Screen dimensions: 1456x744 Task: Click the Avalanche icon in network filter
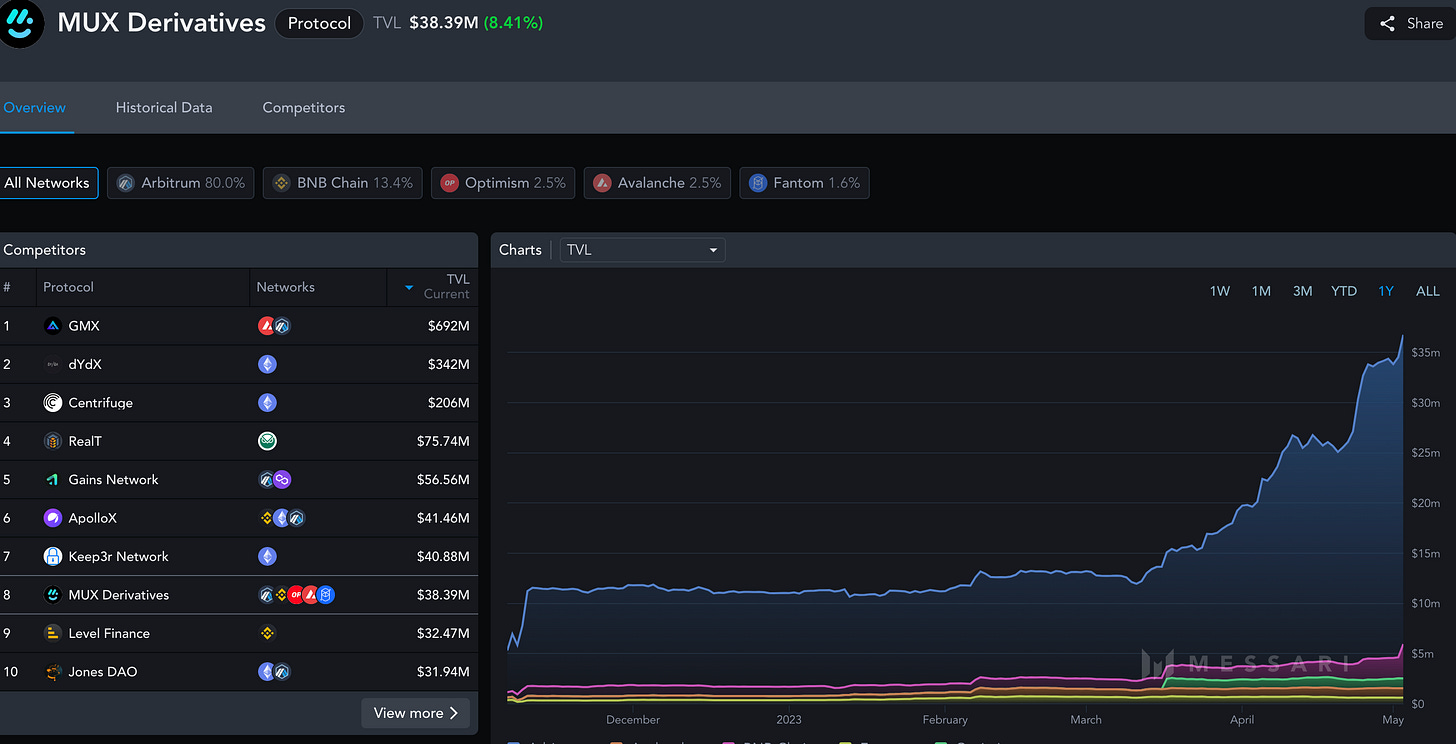602,183
